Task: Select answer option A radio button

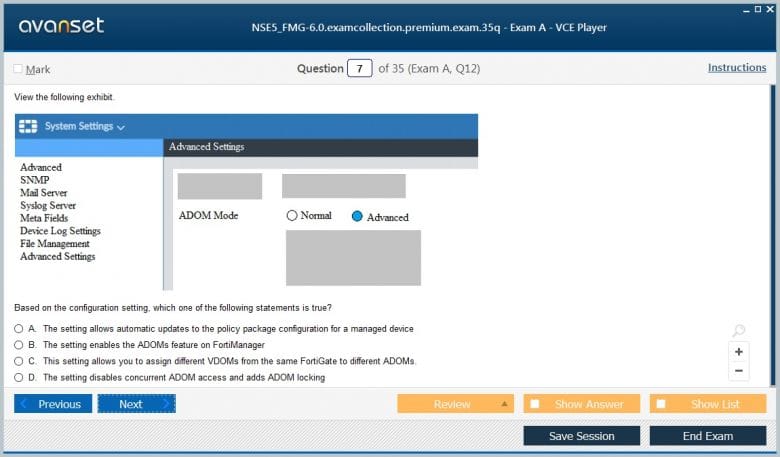Action: click(x=19, y=329)
